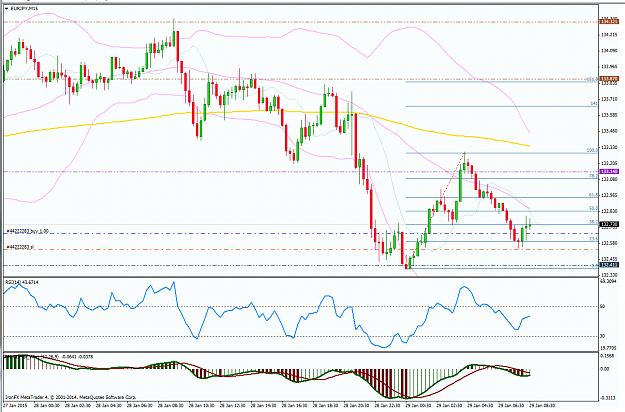
Task: Click price axis value 132.455
Action: tap(609, 259)
